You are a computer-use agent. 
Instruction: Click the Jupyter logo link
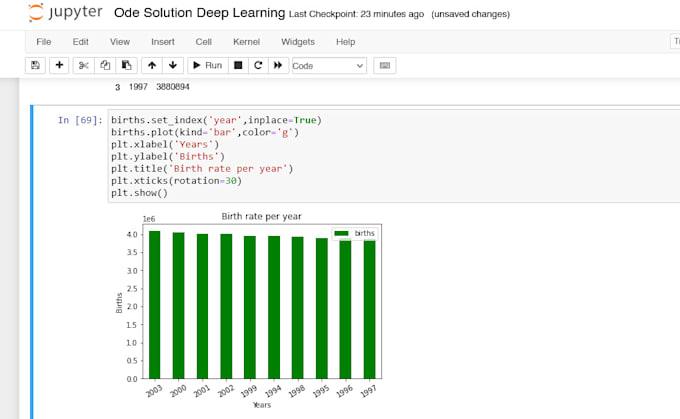64,15
